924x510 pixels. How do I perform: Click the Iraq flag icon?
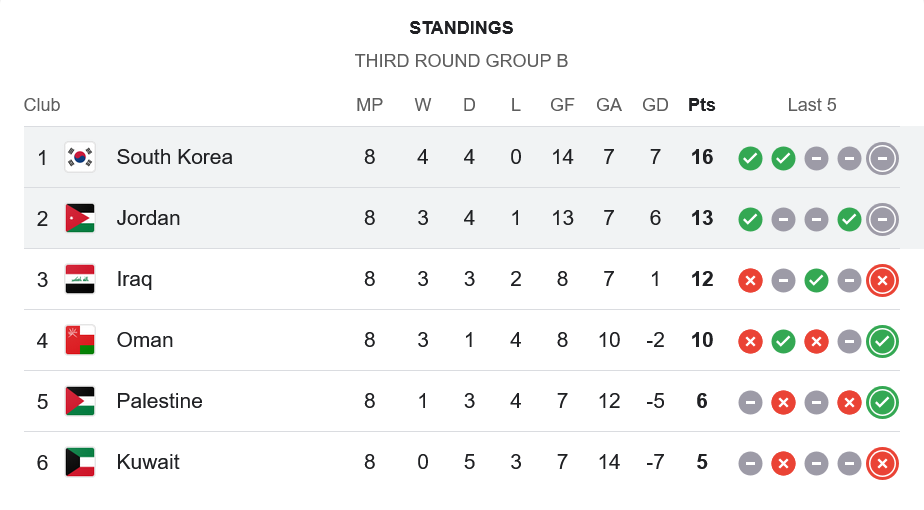[80, 279]
